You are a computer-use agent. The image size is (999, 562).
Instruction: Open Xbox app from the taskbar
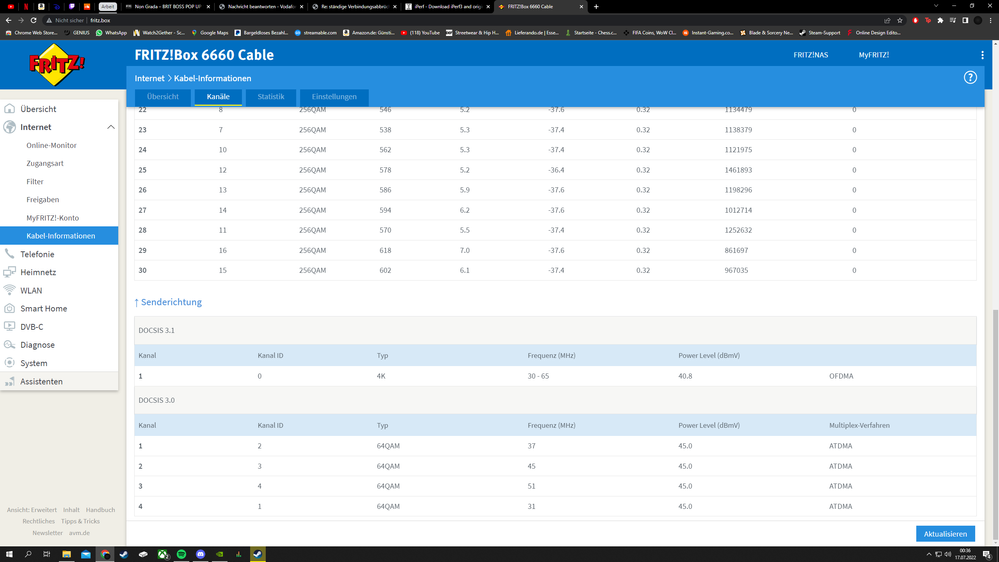point(162,554)
